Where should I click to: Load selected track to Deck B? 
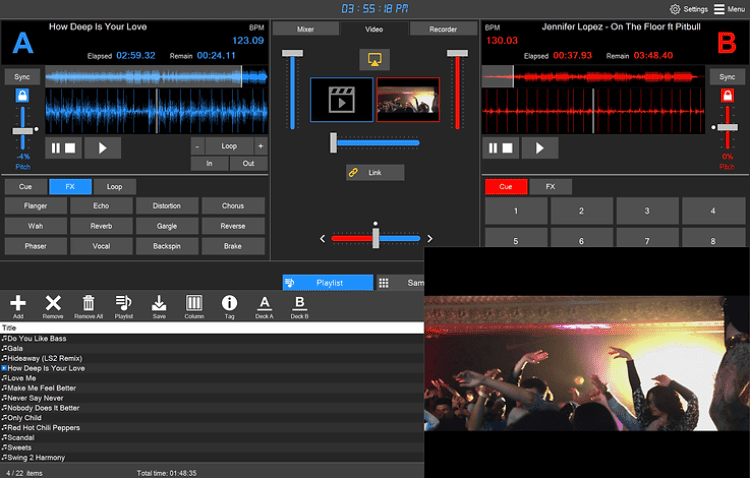pos(299,303)
